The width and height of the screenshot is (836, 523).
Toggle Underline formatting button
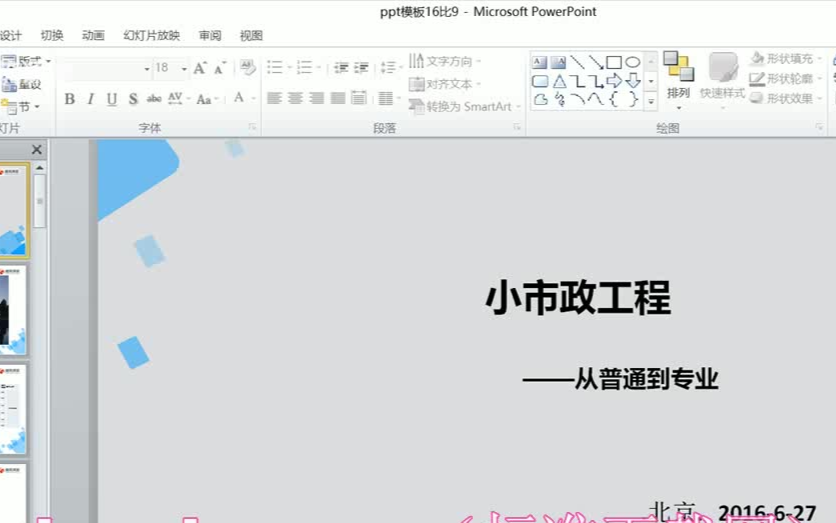[111, 99]
